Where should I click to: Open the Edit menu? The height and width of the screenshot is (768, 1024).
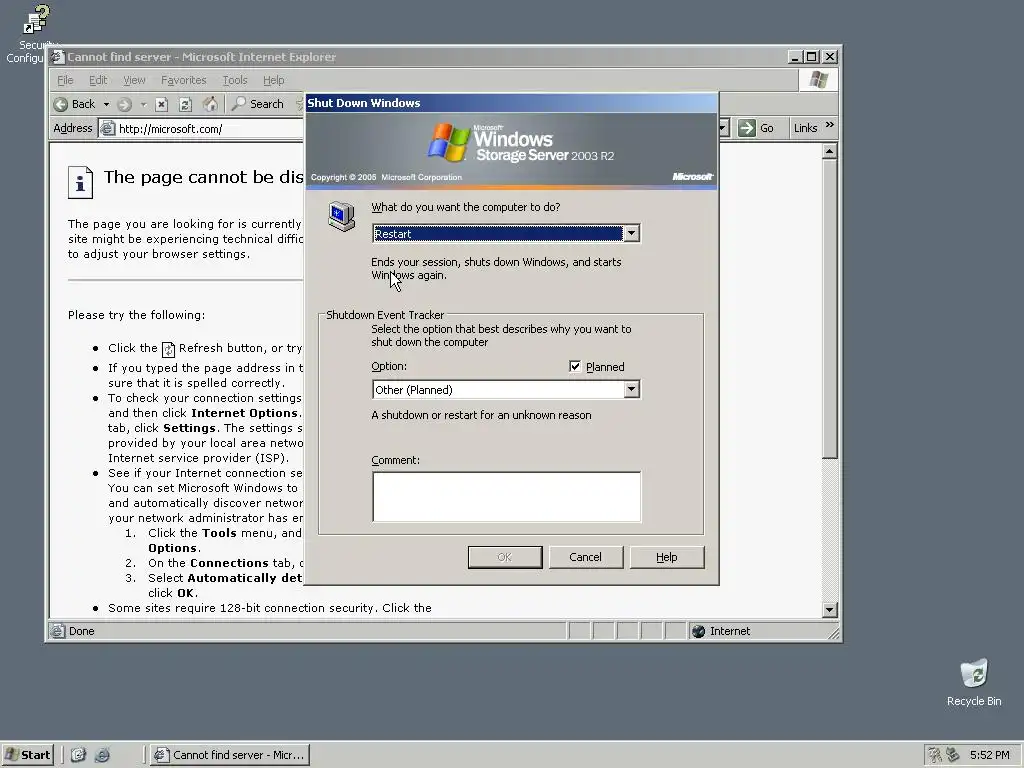(98, 80)
